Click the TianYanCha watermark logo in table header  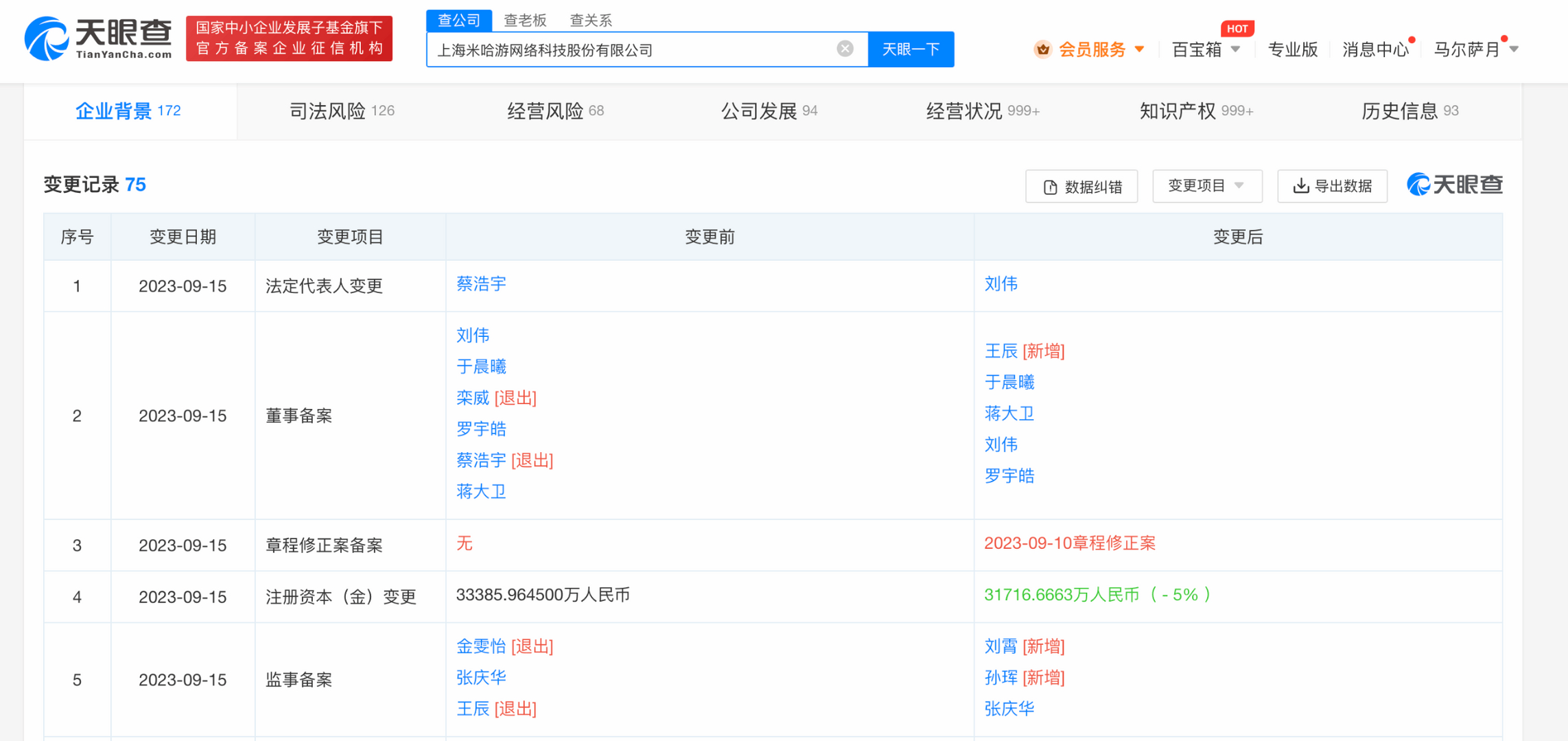(1455, 185)
